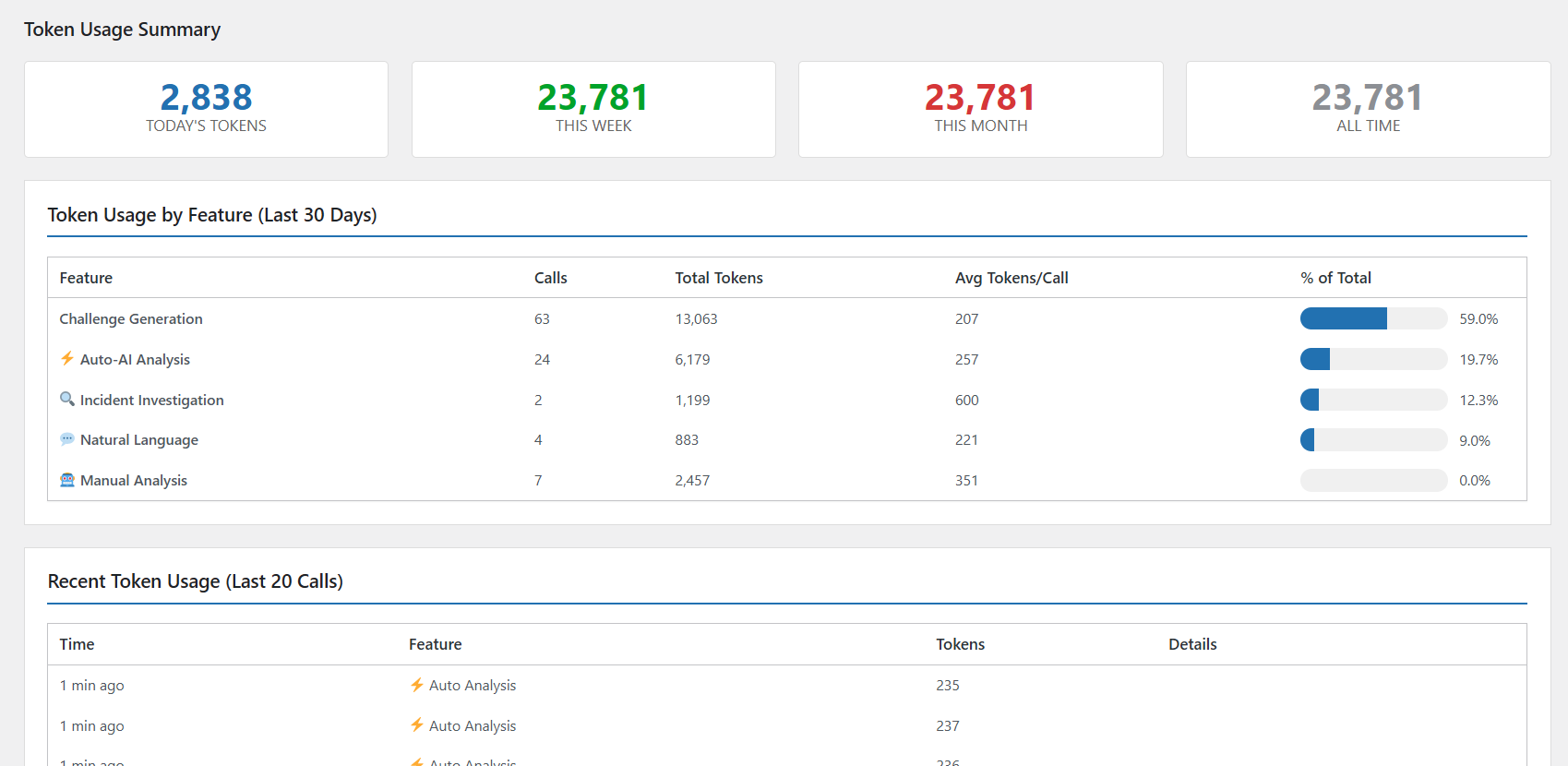Click the magnifier icon beside Incident Investigation
This screenshot has height=766, width=1568.
click(x=67, y=400)
